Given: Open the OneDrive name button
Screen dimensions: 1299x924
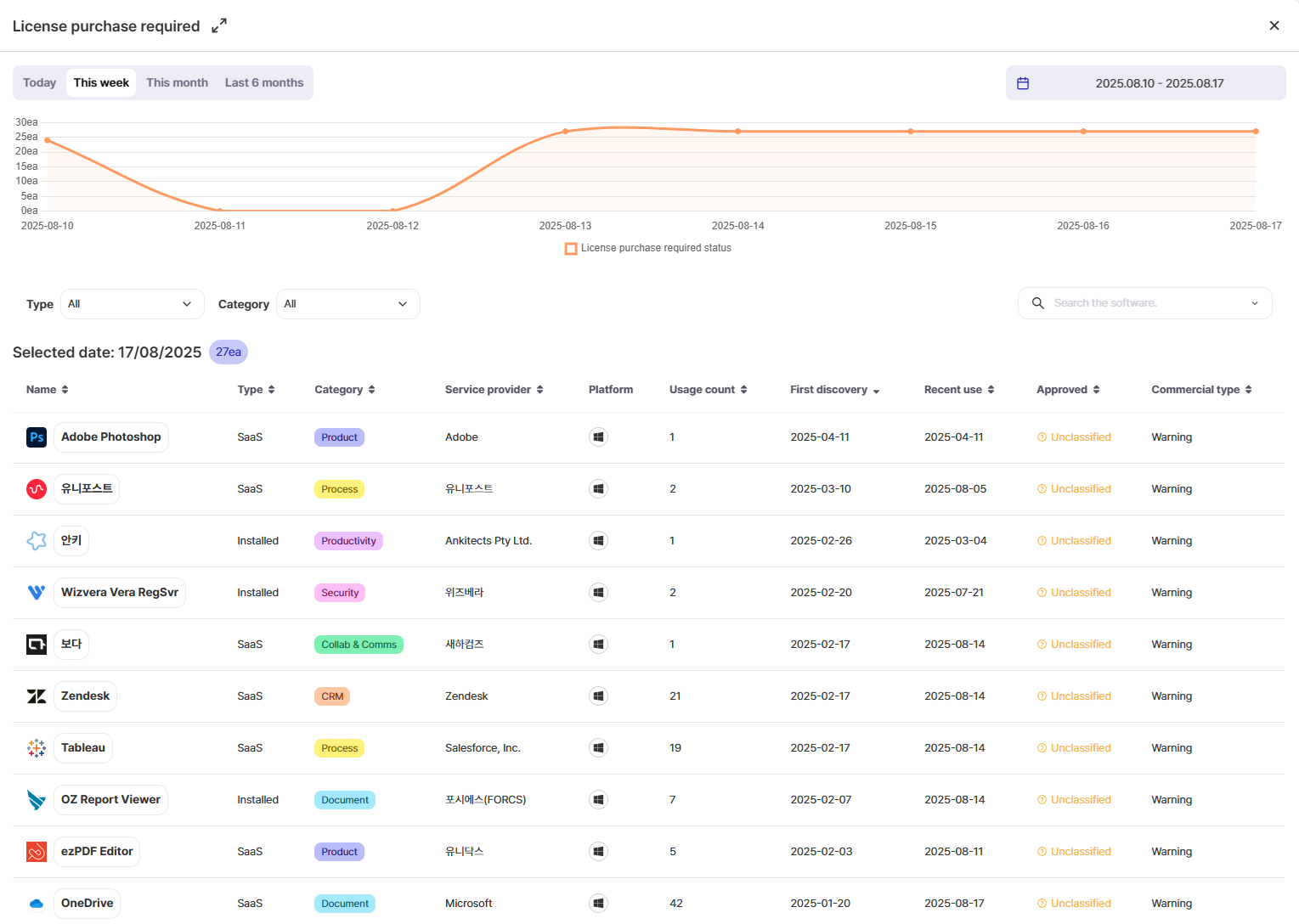Looking at the screenshot, I should pyautogui.click(x=87, y=904).
